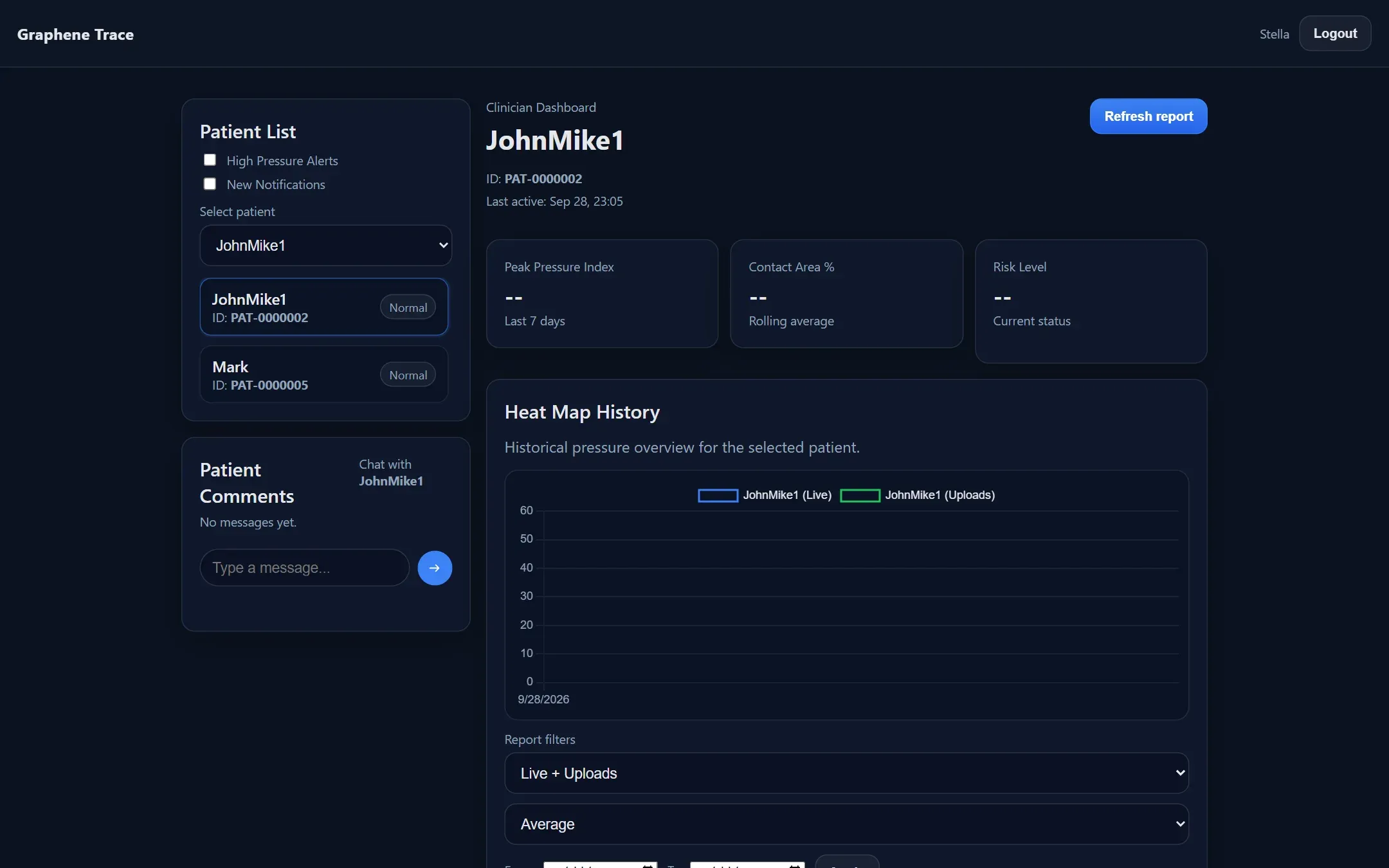Click y-axis value 60 on chart

point(526,511)
